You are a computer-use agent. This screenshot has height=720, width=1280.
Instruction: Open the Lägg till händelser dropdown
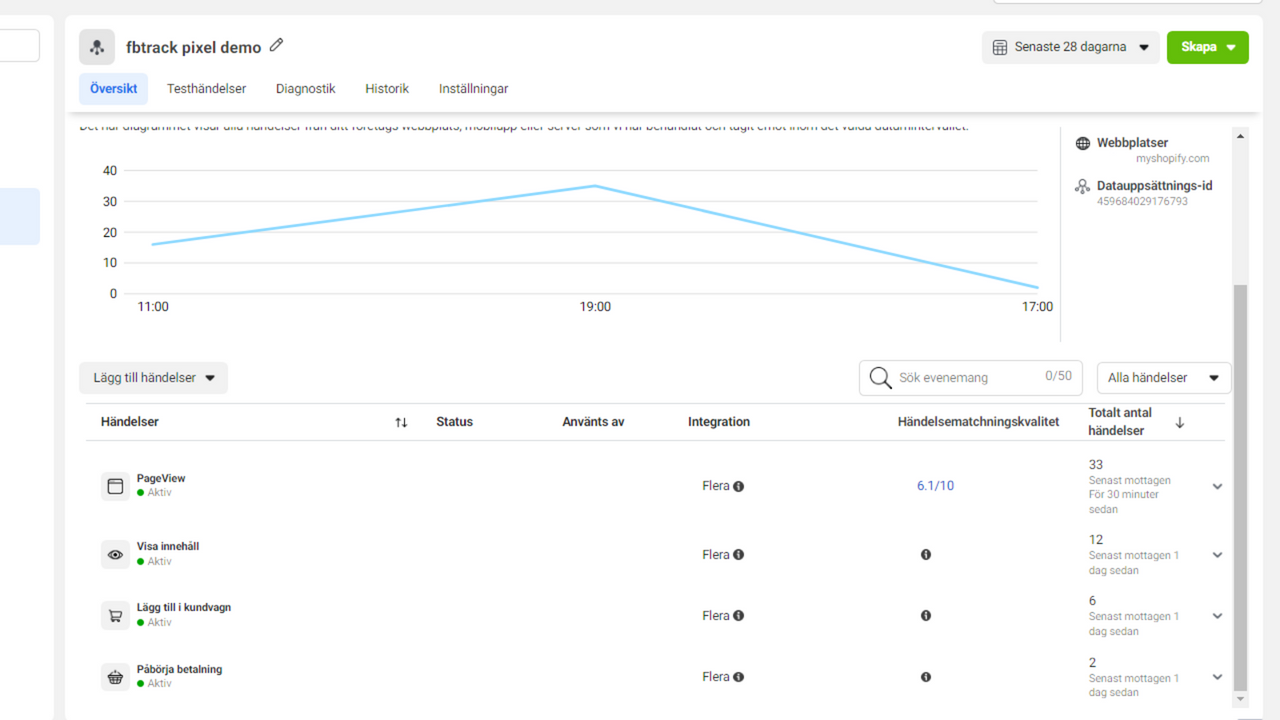pos(153,378)
